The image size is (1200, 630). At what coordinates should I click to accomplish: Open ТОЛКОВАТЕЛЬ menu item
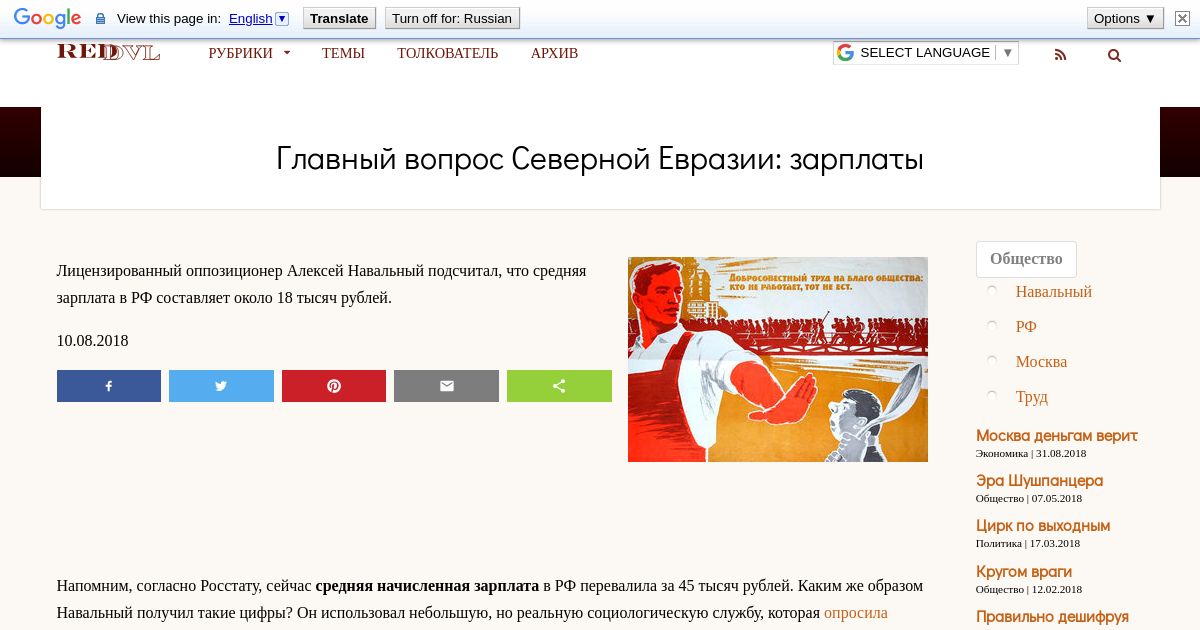pos(447,53)
